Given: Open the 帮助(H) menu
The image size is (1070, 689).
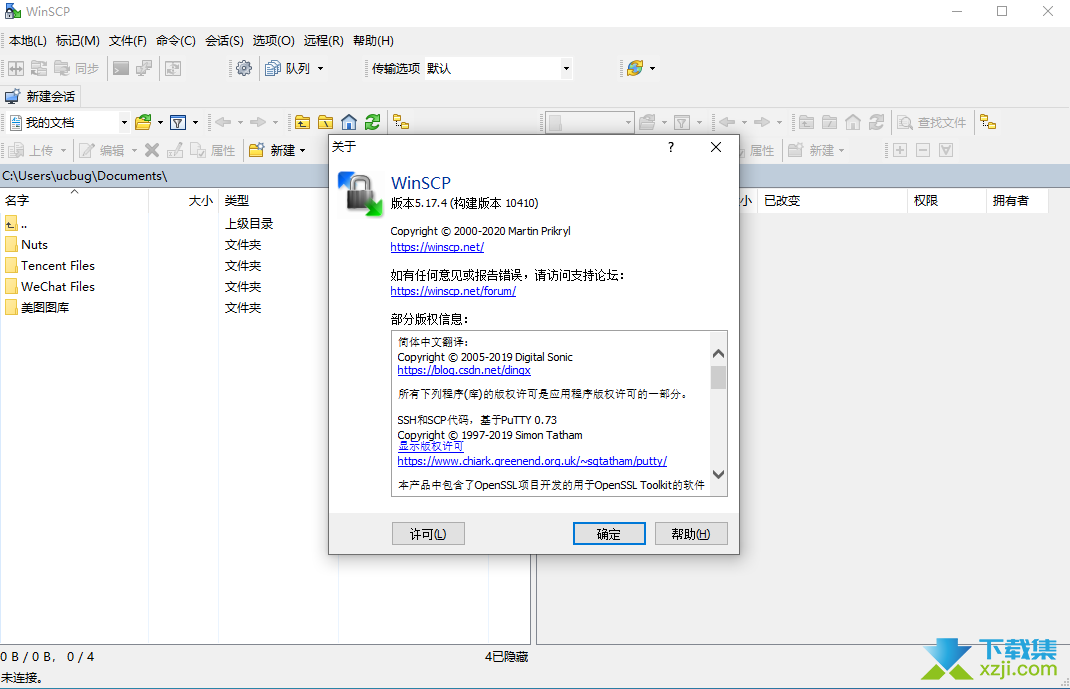Looking at the screenshot, I should 373,41.
